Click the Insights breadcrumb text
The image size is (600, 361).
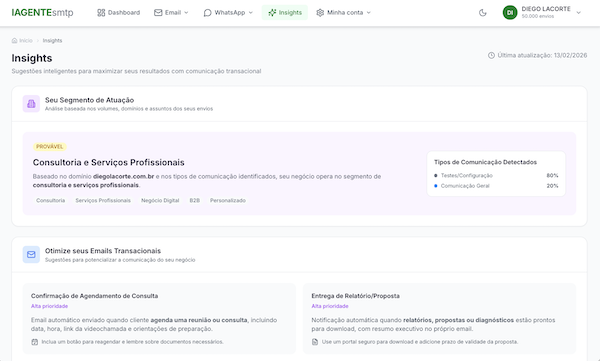pos(52,41)
